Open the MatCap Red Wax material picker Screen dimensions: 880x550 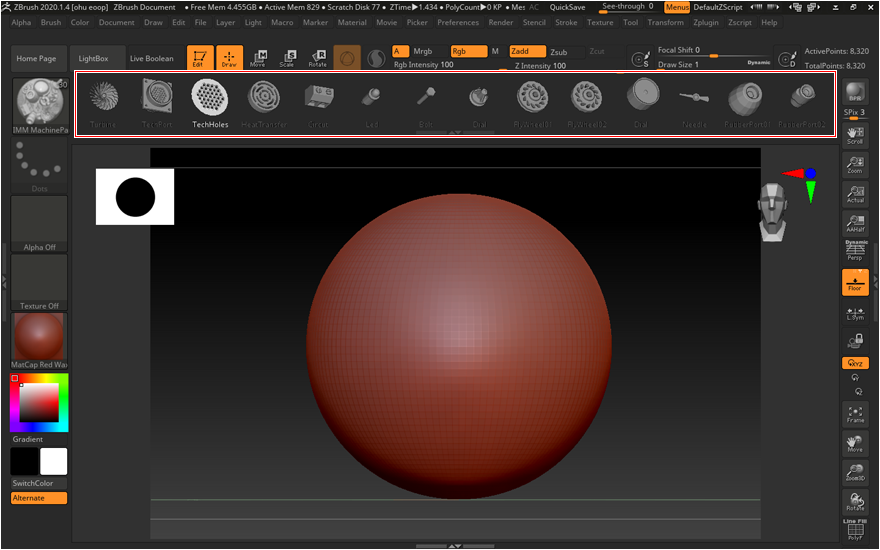pyautogui.click(x=40, y=338)
